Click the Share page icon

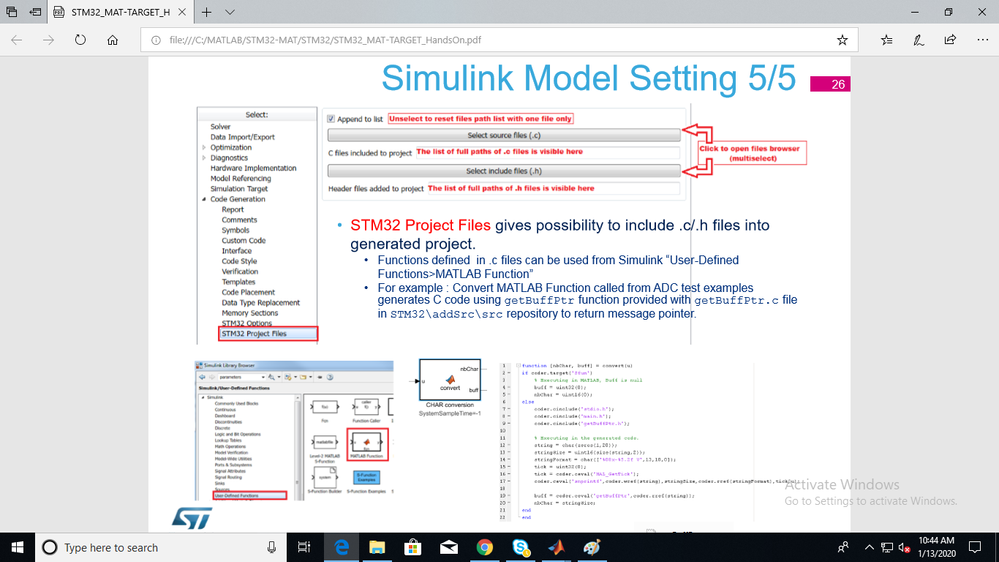950,40
